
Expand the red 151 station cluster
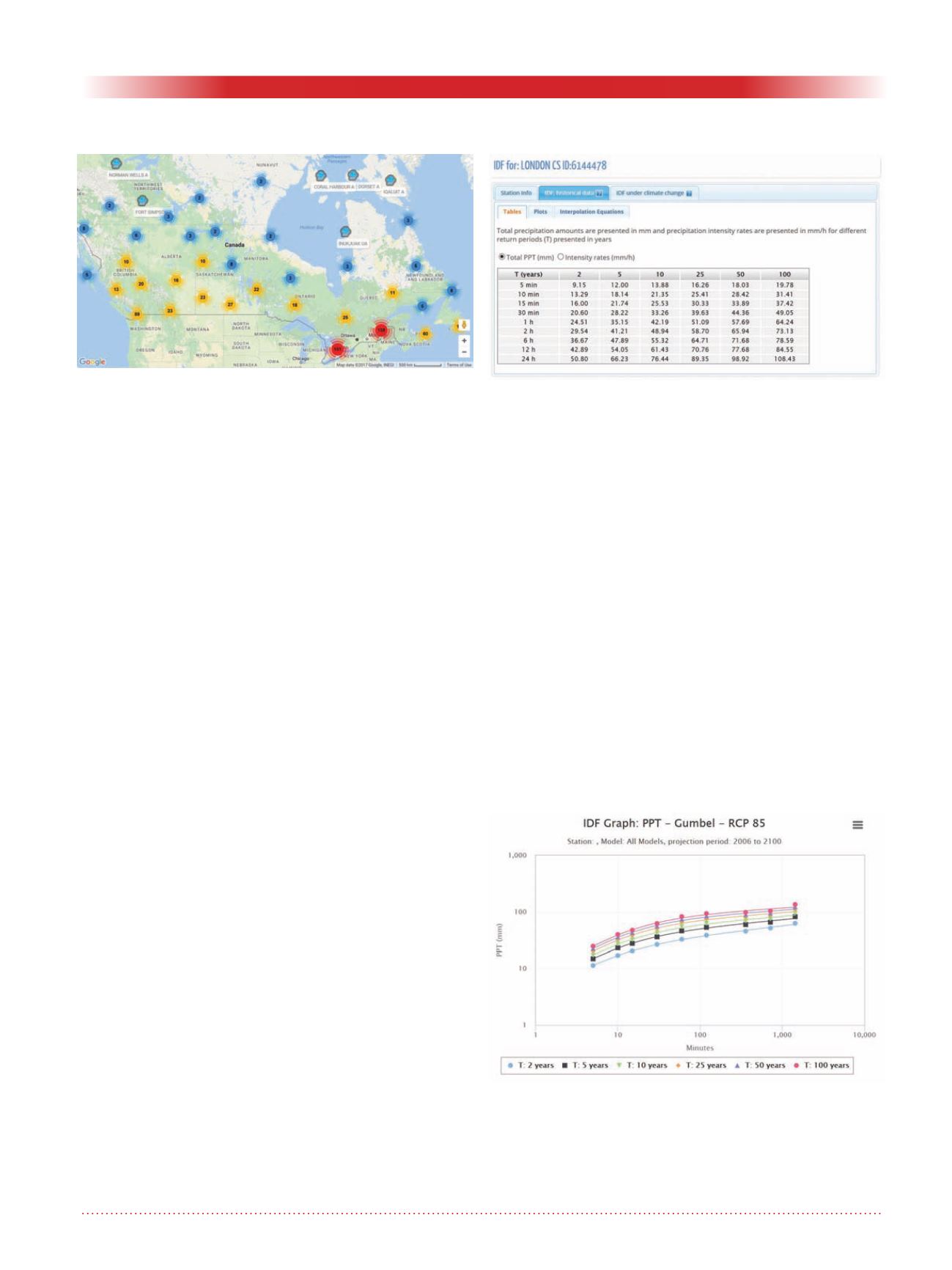337,349
